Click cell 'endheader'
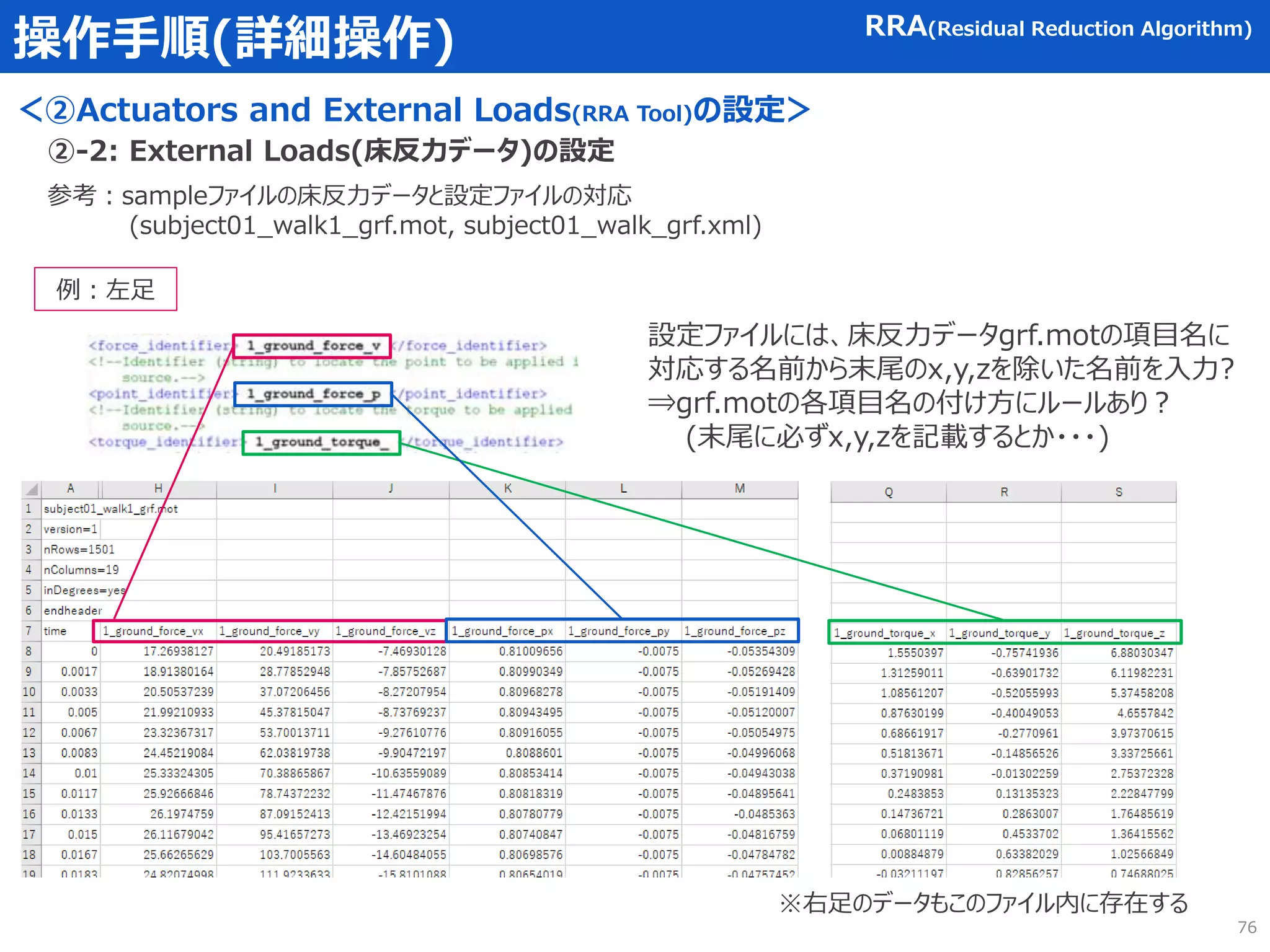The height and width of the screenshot is (952, 1270). point(73,610)
